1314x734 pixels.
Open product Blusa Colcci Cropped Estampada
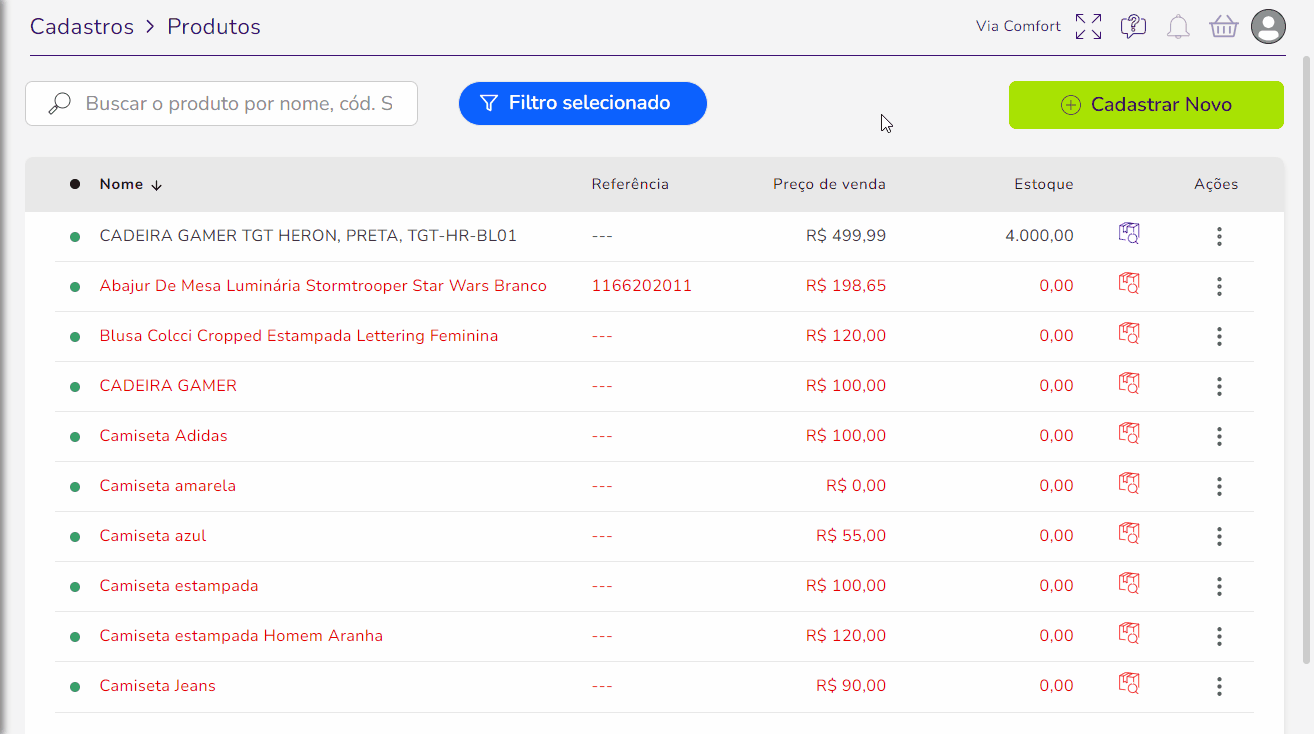click(x=299, y=336)
